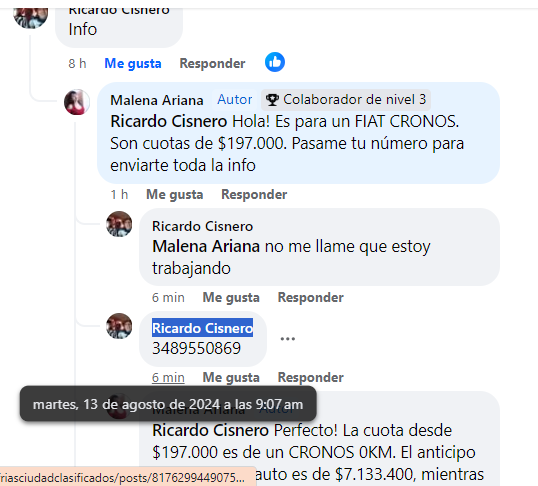Open Ricardo Cisnero avatar beside 'no me llame'
Screen dimensions: 538x486
[x=119, y=224]
